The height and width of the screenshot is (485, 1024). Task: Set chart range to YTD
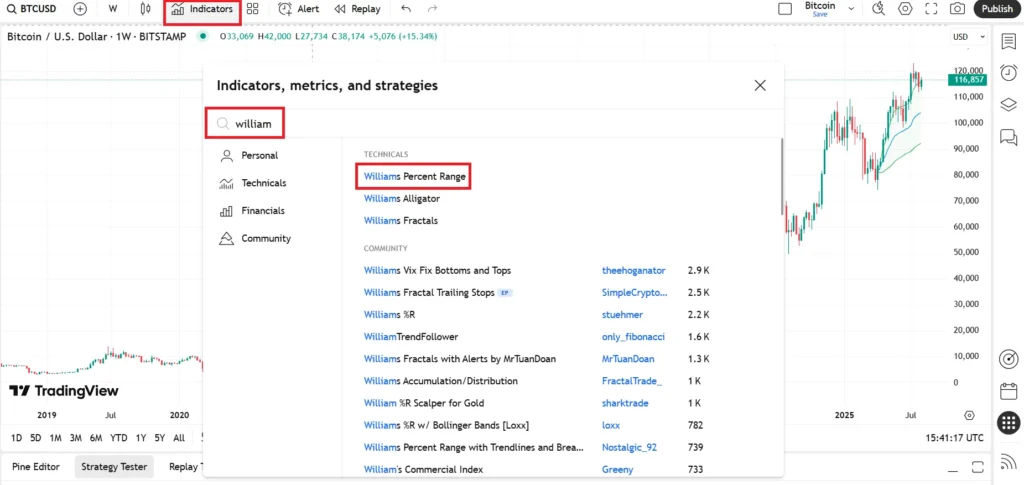118,438
